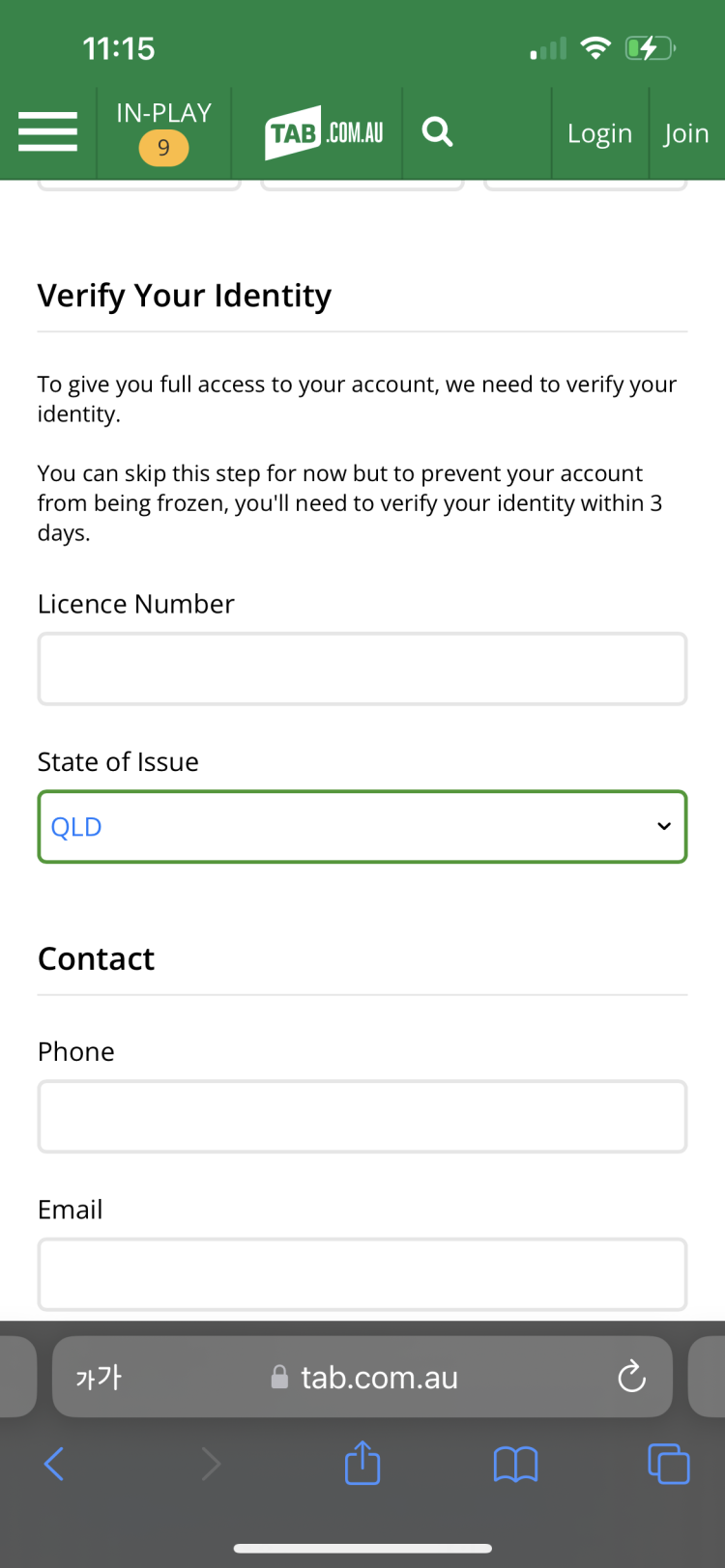Tap Safari share icon
Image resolution: width=725 pixels, height=1568 pixels.
coord(362,1463)
